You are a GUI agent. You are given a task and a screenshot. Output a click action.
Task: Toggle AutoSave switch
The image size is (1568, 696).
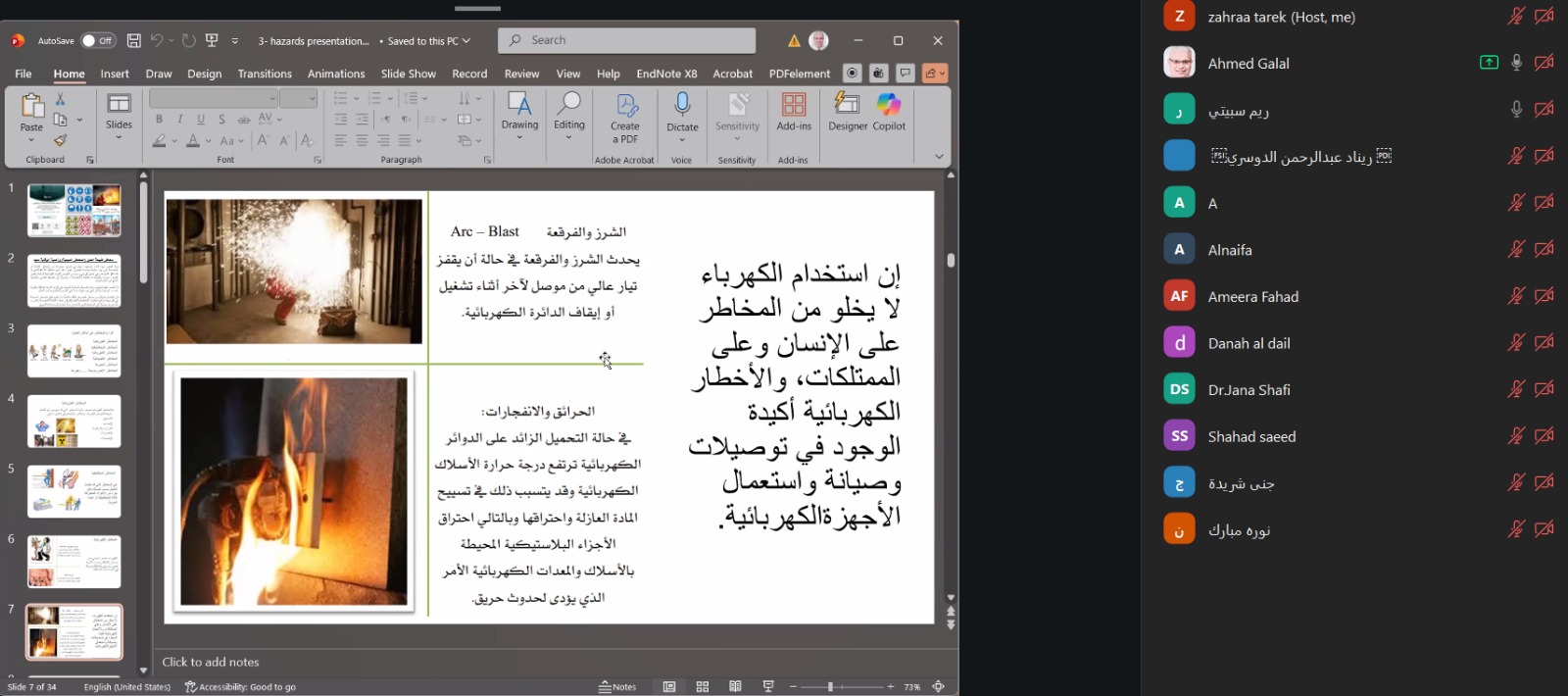96,40
